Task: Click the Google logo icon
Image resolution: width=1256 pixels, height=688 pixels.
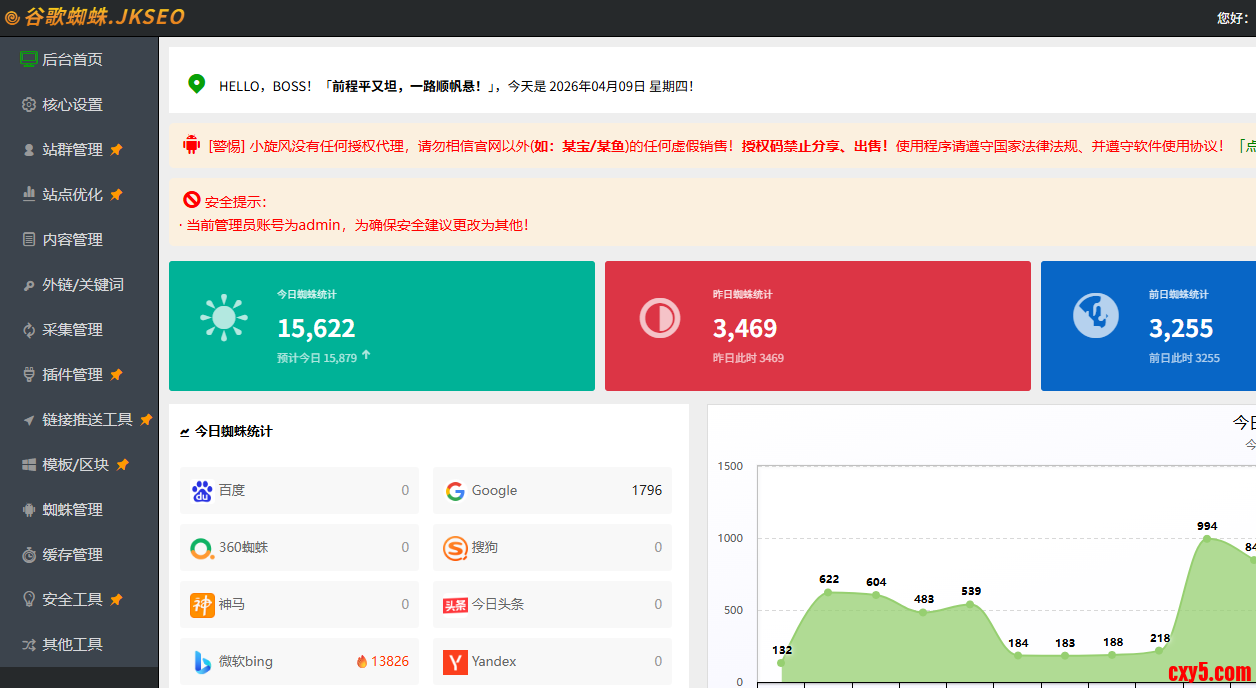Action: coord(455,491)
